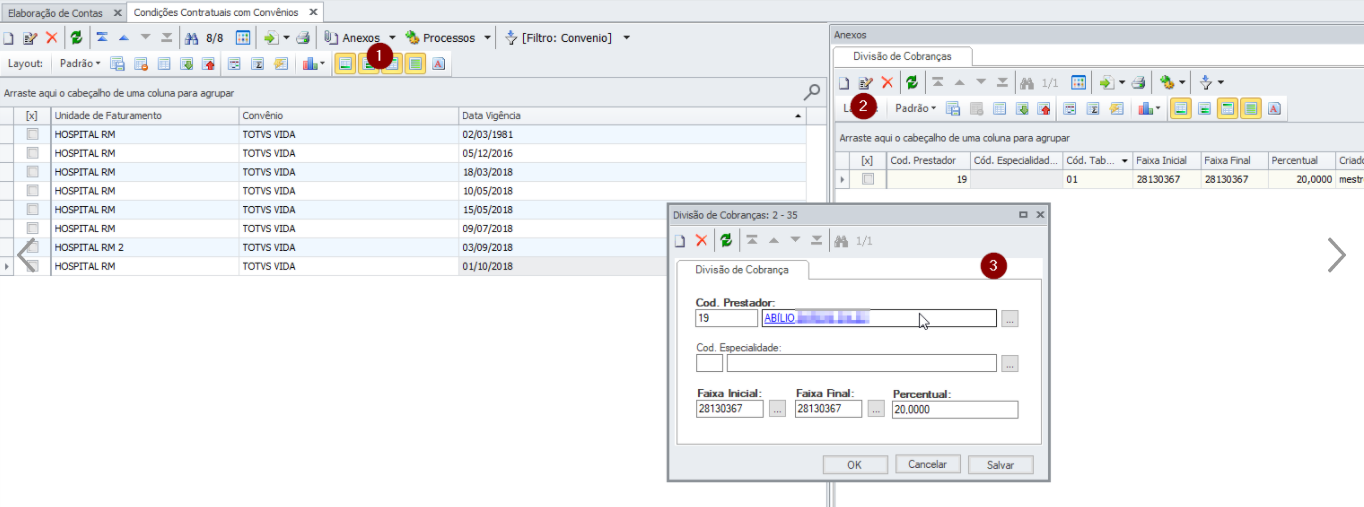Check the box for row dated 05/12/2016

33,153
